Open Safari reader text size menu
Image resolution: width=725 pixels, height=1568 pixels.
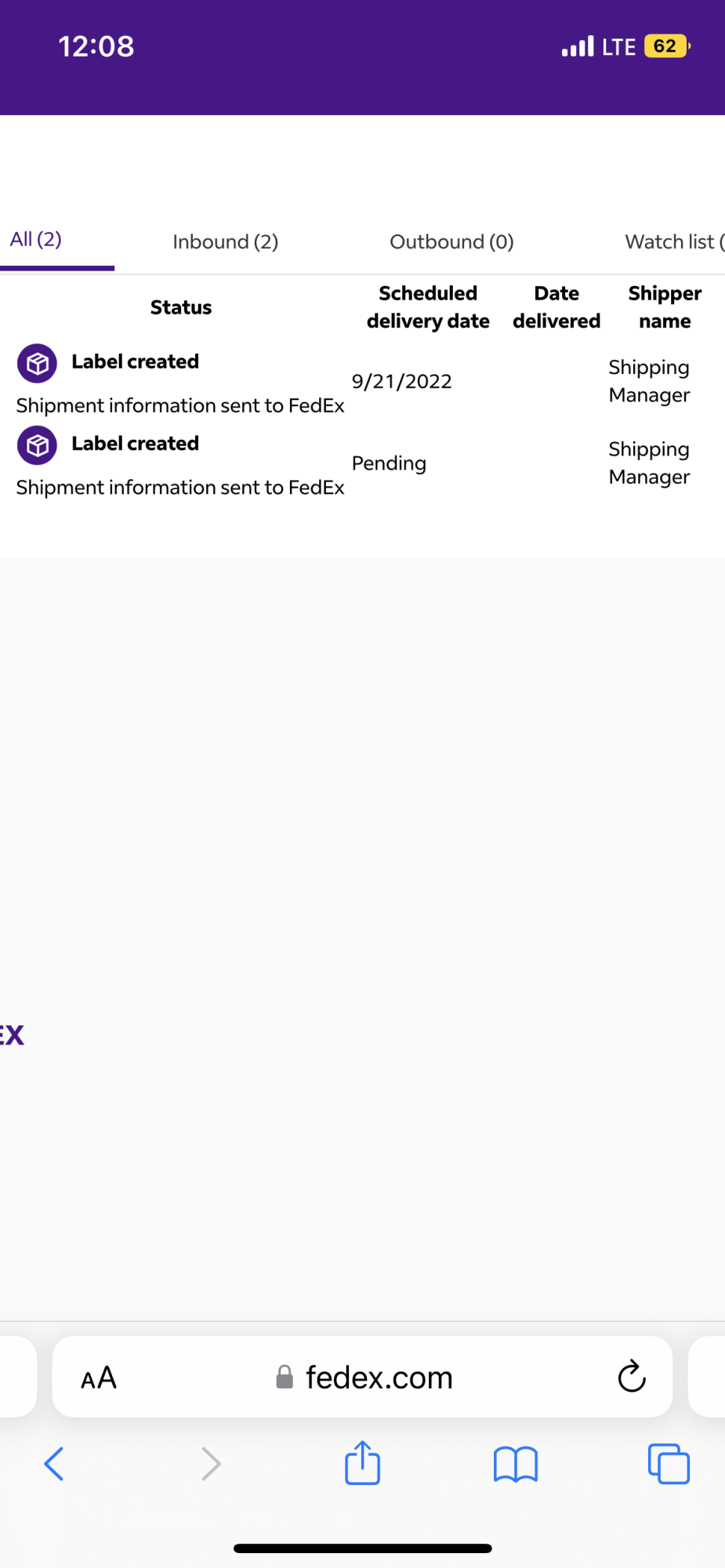(99, 1377)
